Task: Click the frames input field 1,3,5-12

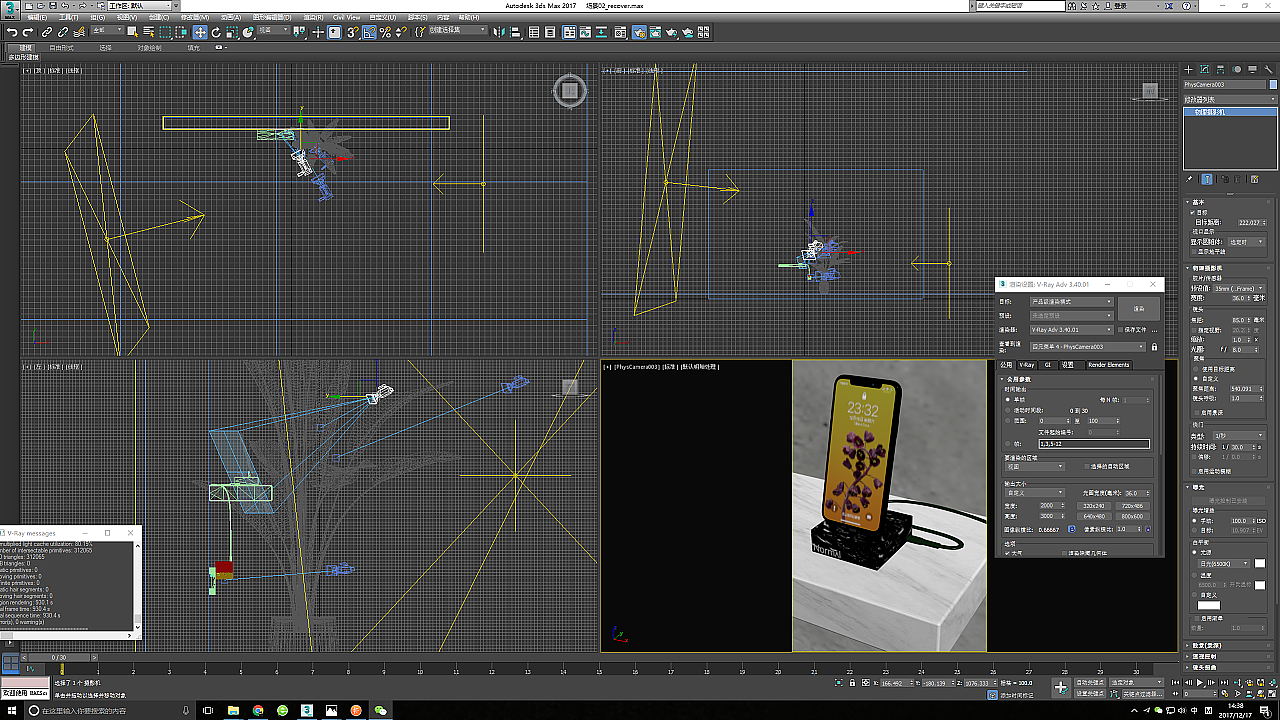Action: pos(1093,444)
